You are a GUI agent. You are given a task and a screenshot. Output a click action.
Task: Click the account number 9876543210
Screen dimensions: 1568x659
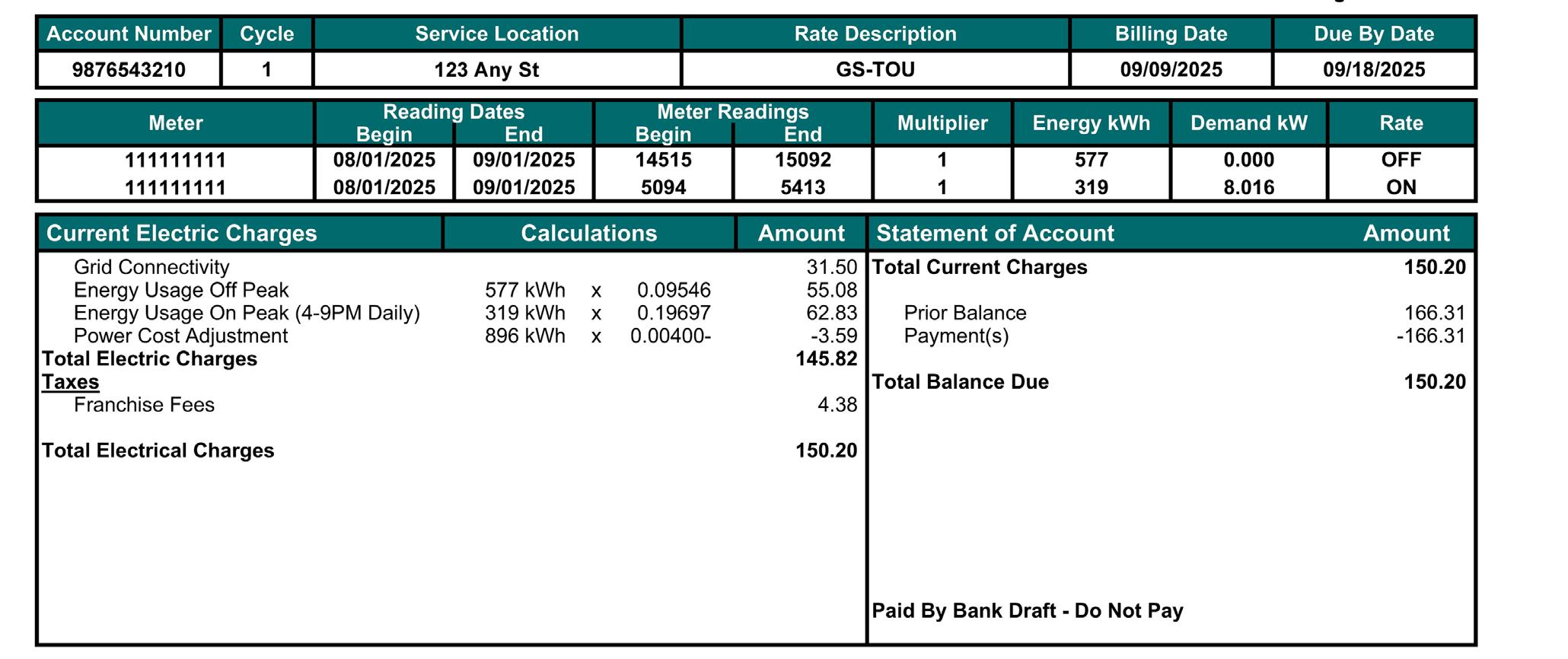click(x=129, y=70)
